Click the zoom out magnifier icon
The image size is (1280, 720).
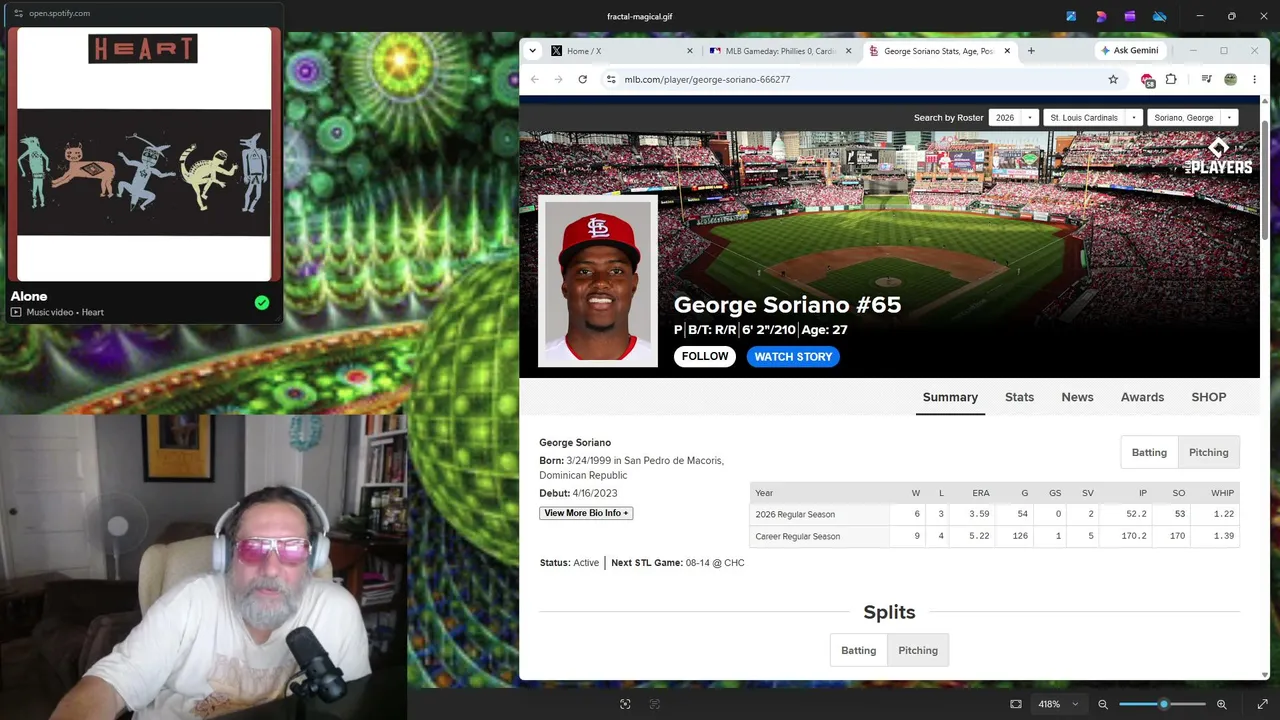pos(1103,704)
